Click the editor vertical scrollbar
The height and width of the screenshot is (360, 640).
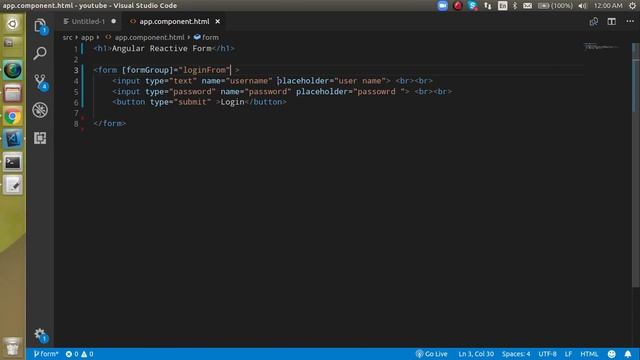pyautogui.click(x=636, y=165)
